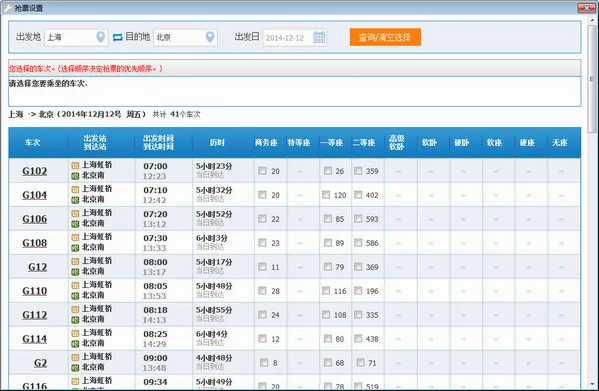Check G2 business seat checkbox (8)
The height and width of the screenshot is (391, 599).
(x=264, y=362)
